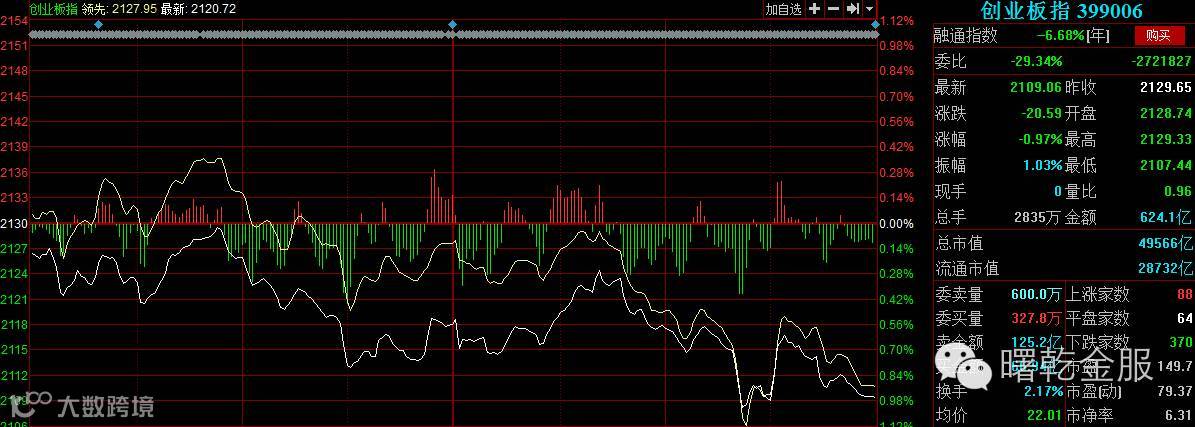Click the 领先: 2127.95 indicator text
This screenshot has width=1195, height=427.
(x=119, y=9)
